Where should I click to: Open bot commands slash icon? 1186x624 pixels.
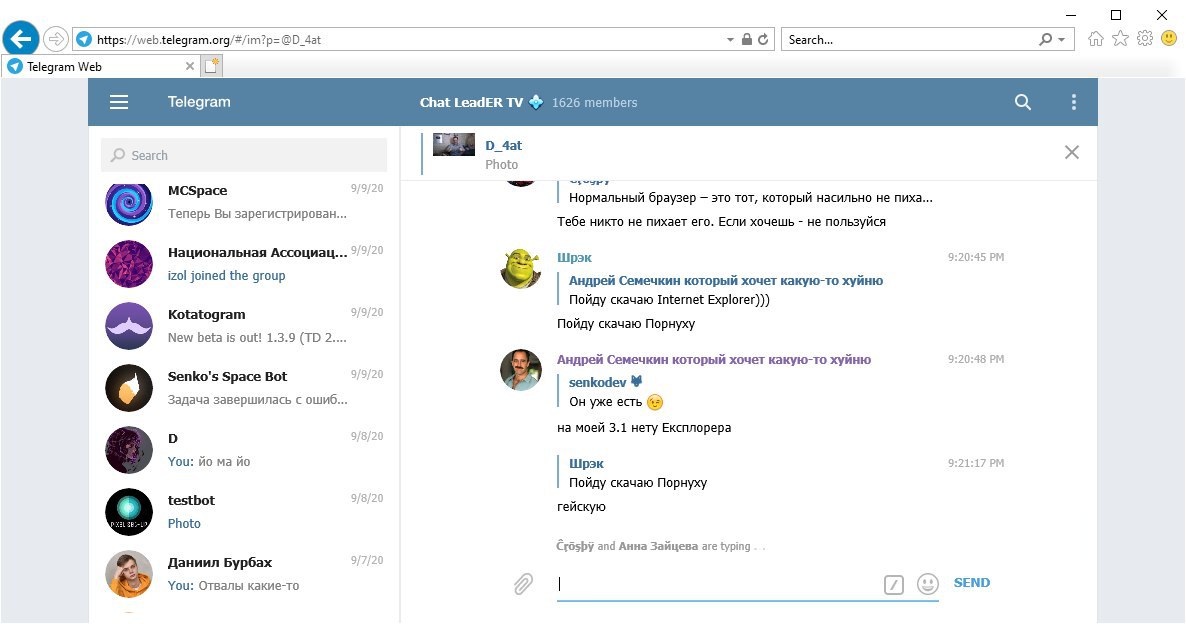pyautogui.click(x=894, y=584)
